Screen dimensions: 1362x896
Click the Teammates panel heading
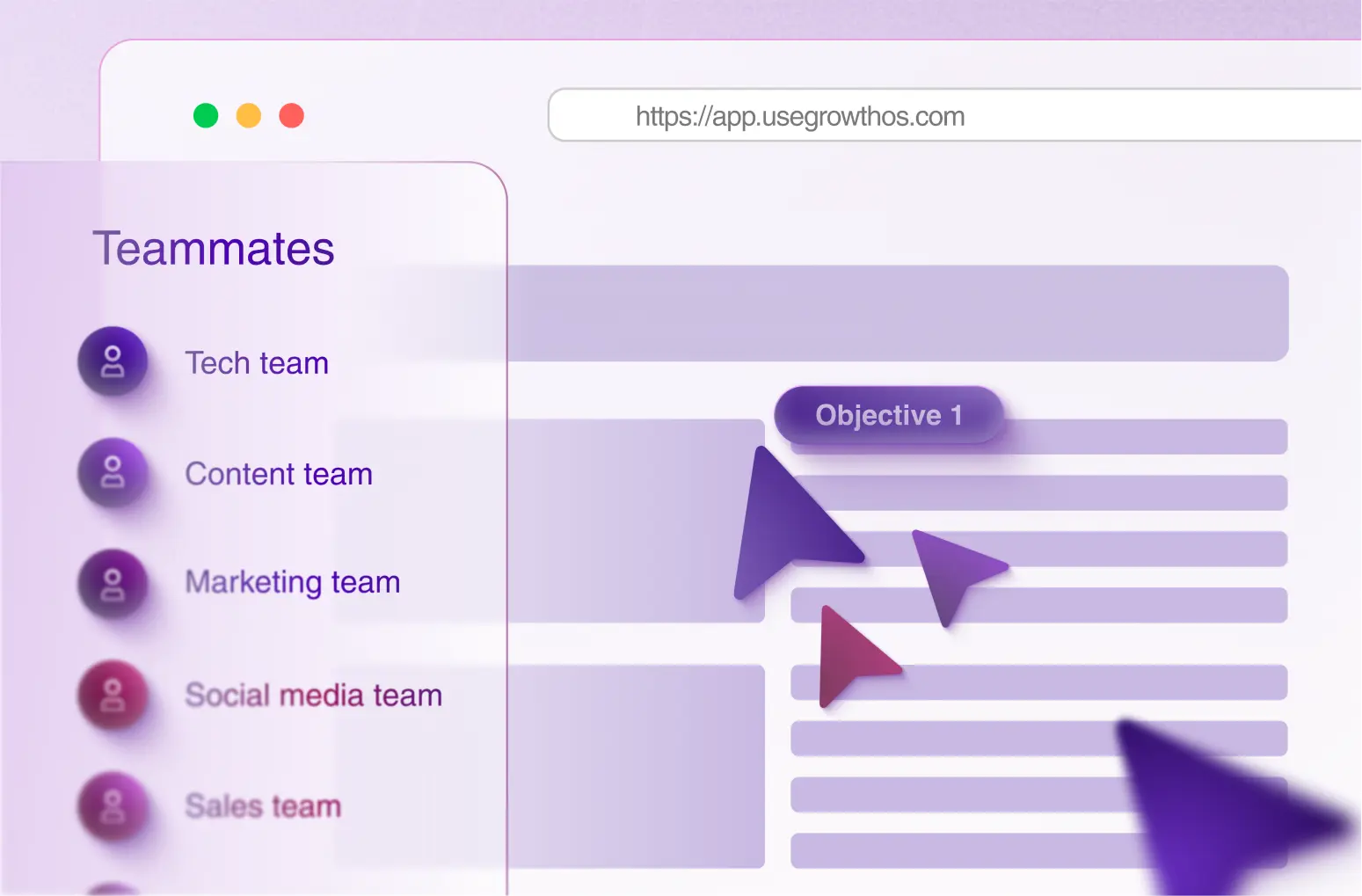click(x=214, y=249)
